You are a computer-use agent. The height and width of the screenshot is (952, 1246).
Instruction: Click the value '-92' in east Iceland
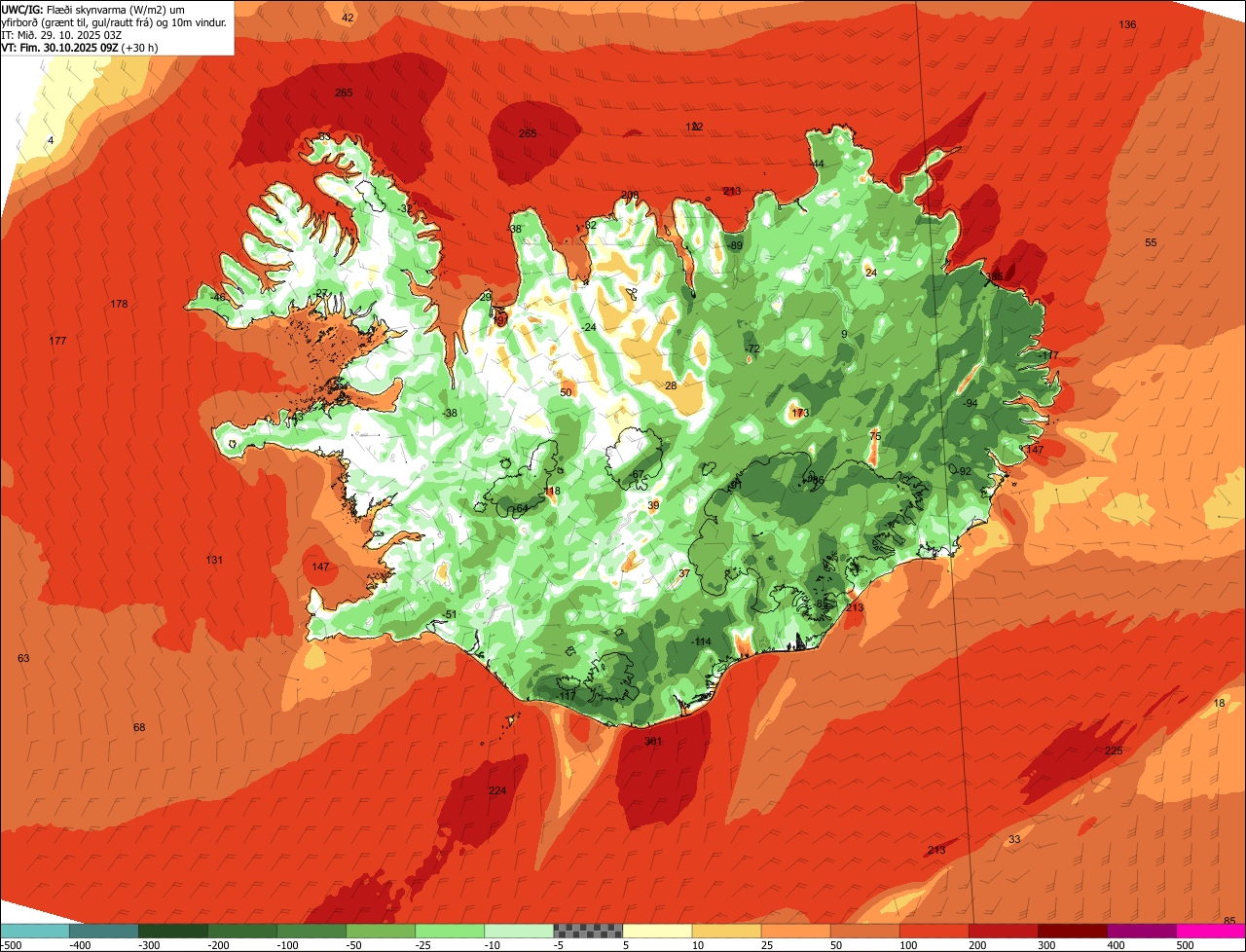tap(964, 471)
